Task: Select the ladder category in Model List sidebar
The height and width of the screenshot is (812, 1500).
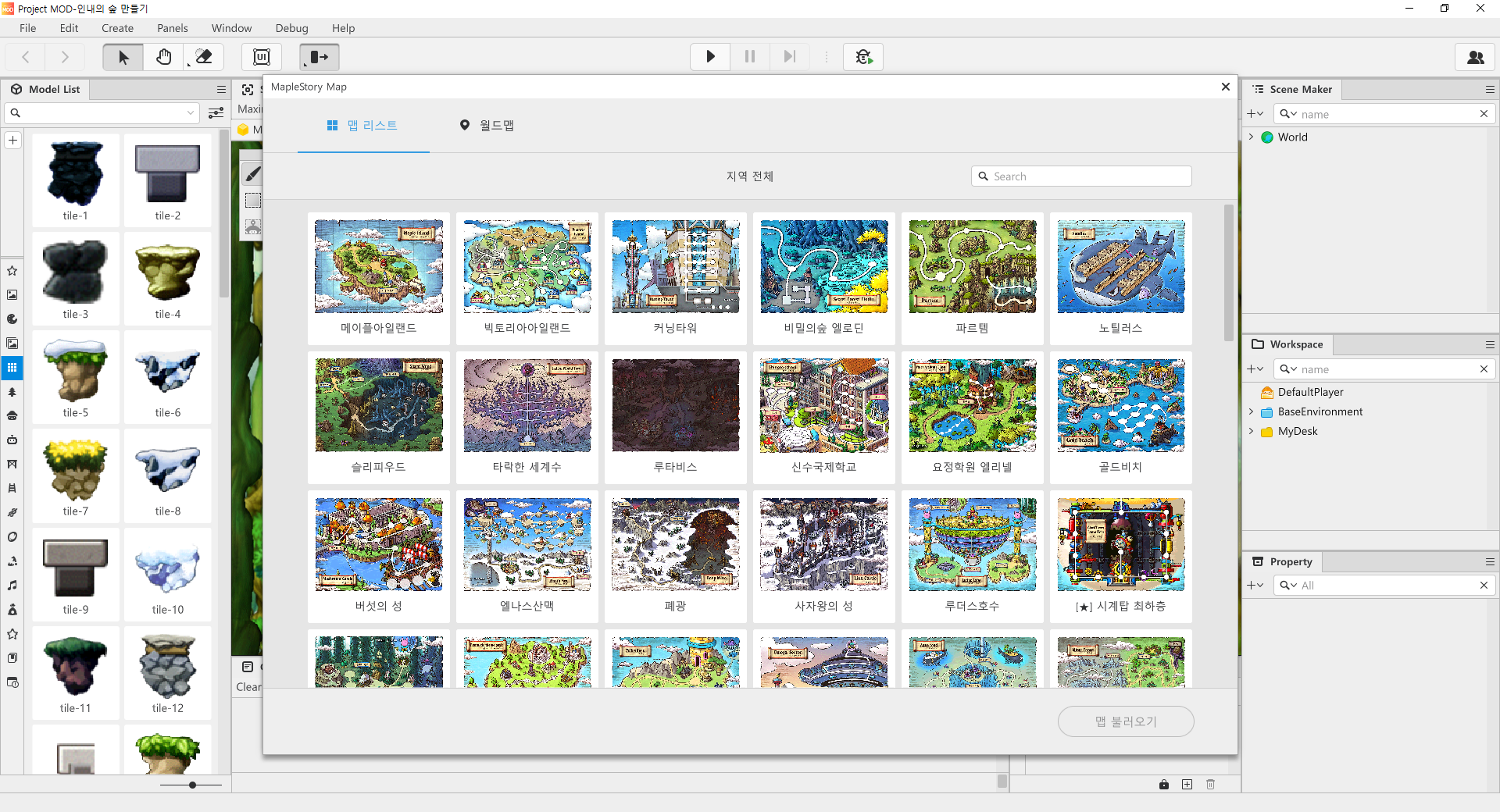Action: pyautogui.click(x=12, y=489)
